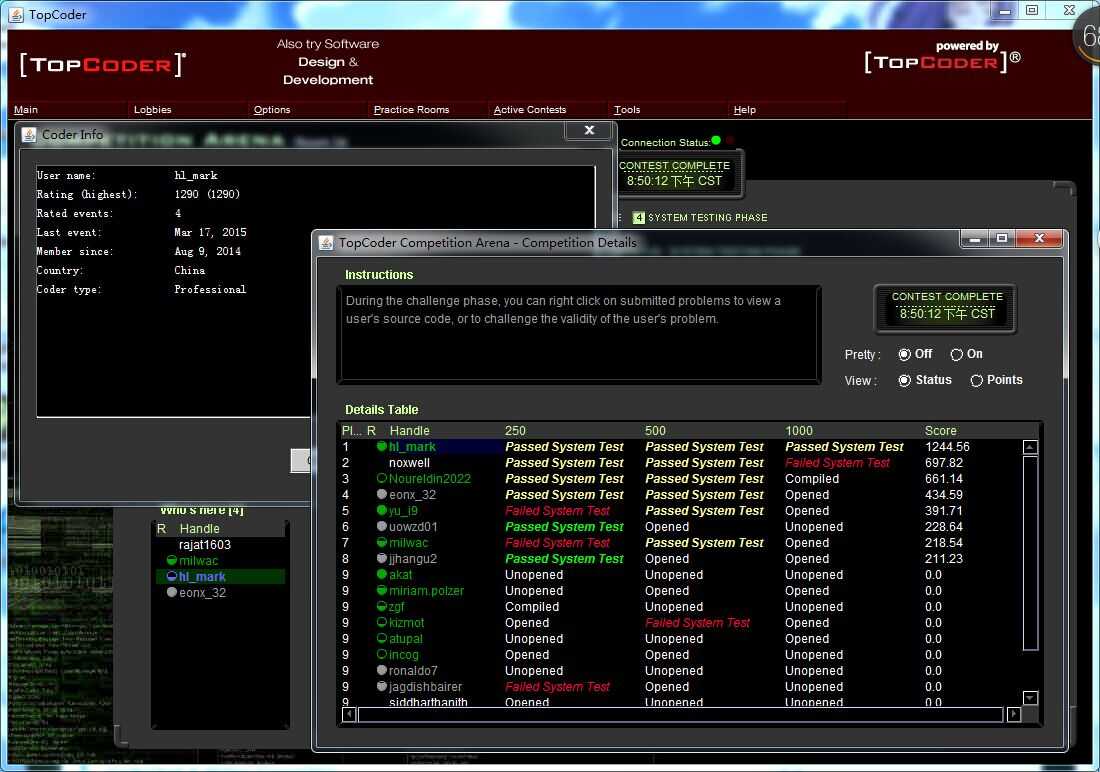Click the score 697.82 cell
Viewport: 1100px width, 772px height.
pos(944,462)
